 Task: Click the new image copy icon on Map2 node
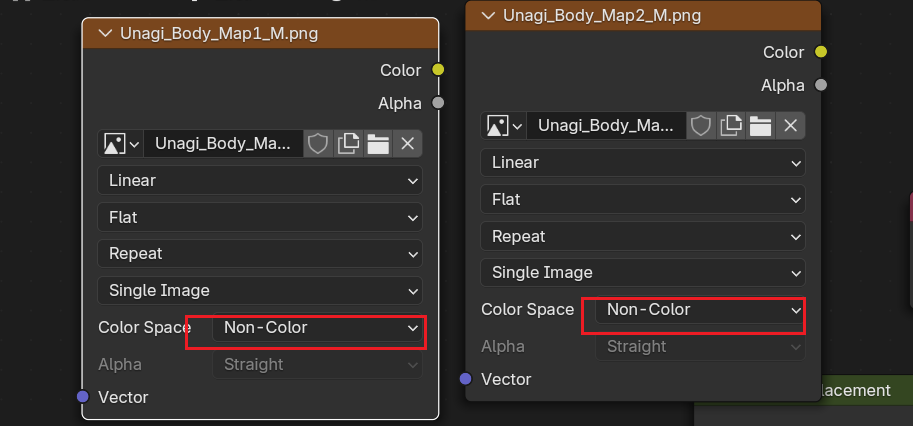pos(731,125)
